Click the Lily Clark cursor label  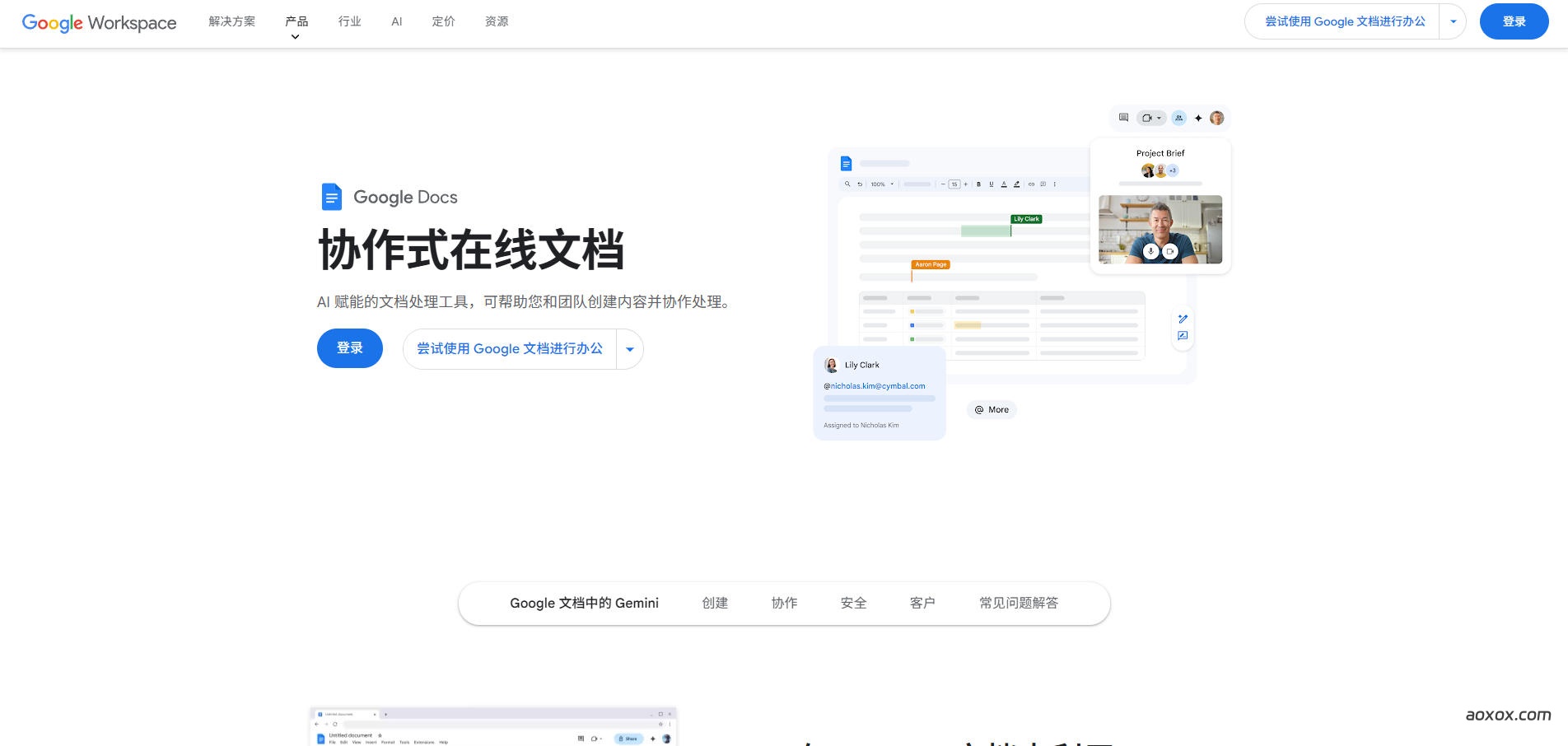click(1027, 219)
